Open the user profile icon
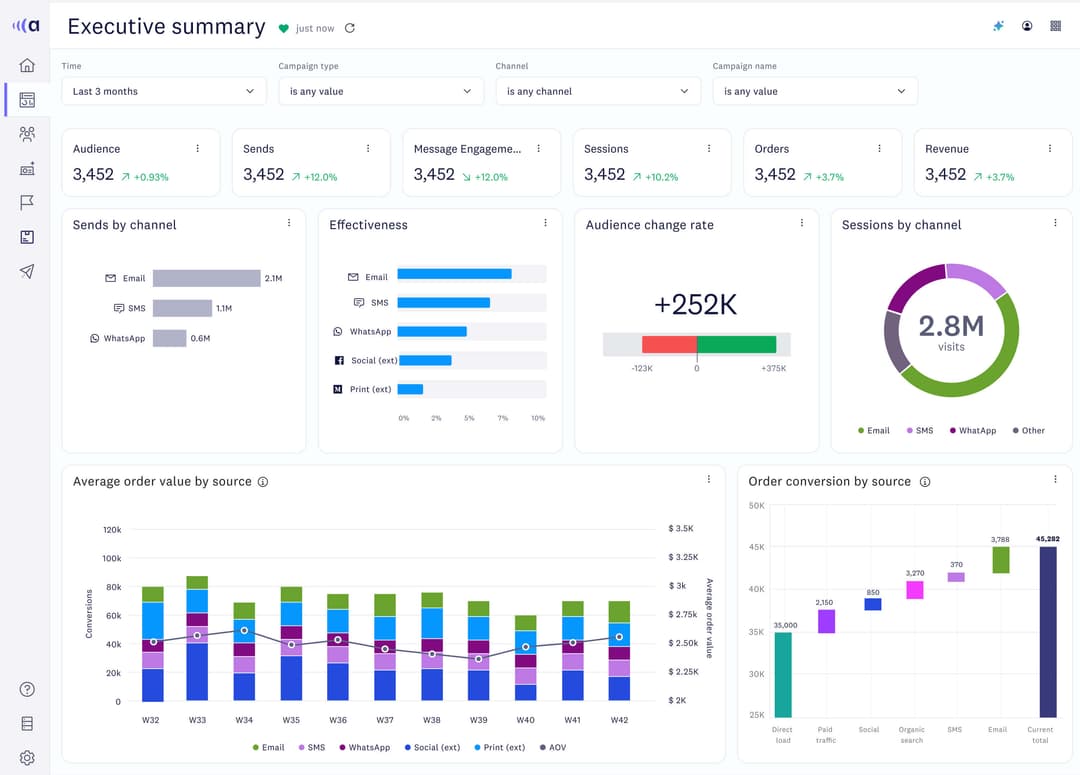The height and width of the screenshot is (775, 1080). (1027, 26)
